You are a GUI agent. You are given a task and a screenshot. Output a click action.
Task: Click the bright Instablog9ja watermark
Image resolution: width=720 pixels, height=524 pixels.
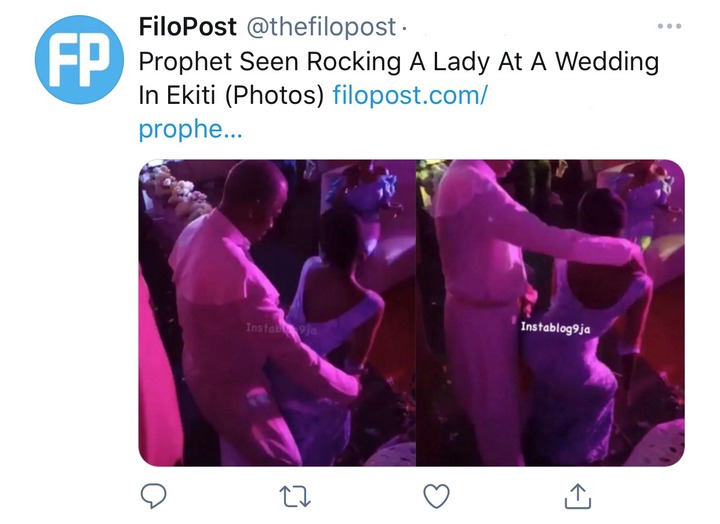point(555,327)
